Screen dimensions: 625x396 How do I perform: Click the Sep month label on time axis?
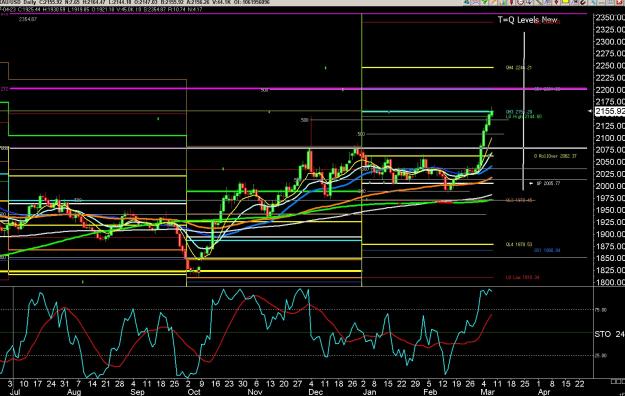coord(138,392)
